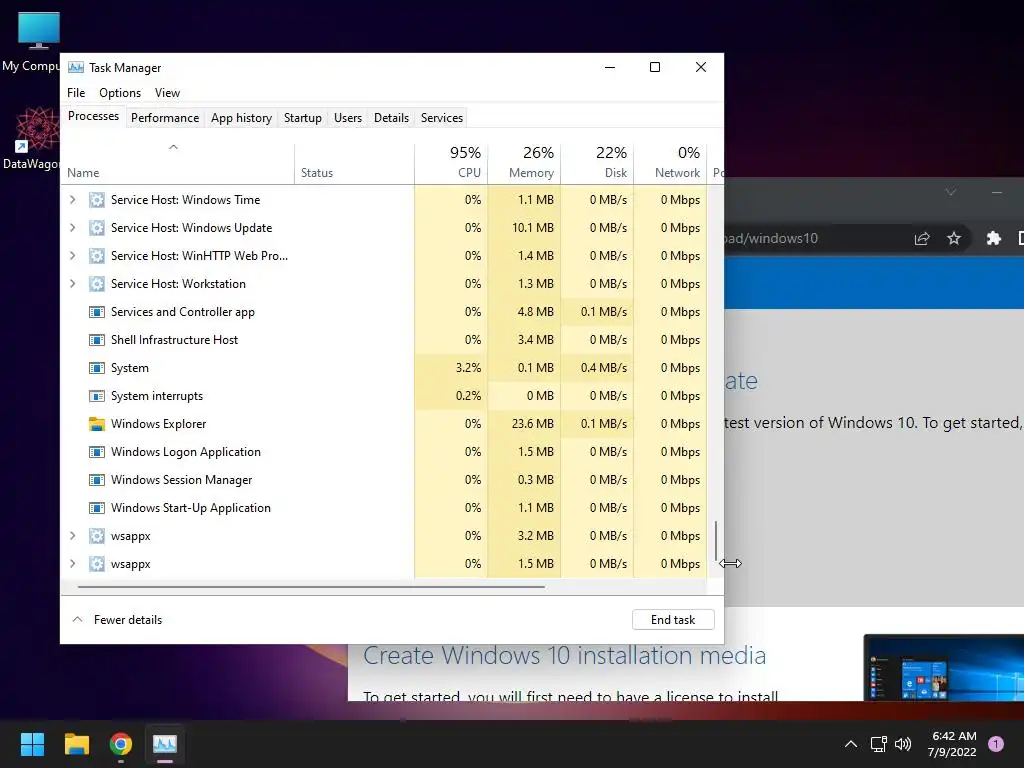Sort by the Name column header
The width and height of the screenshot is (1024, 768).
(178, 163)
